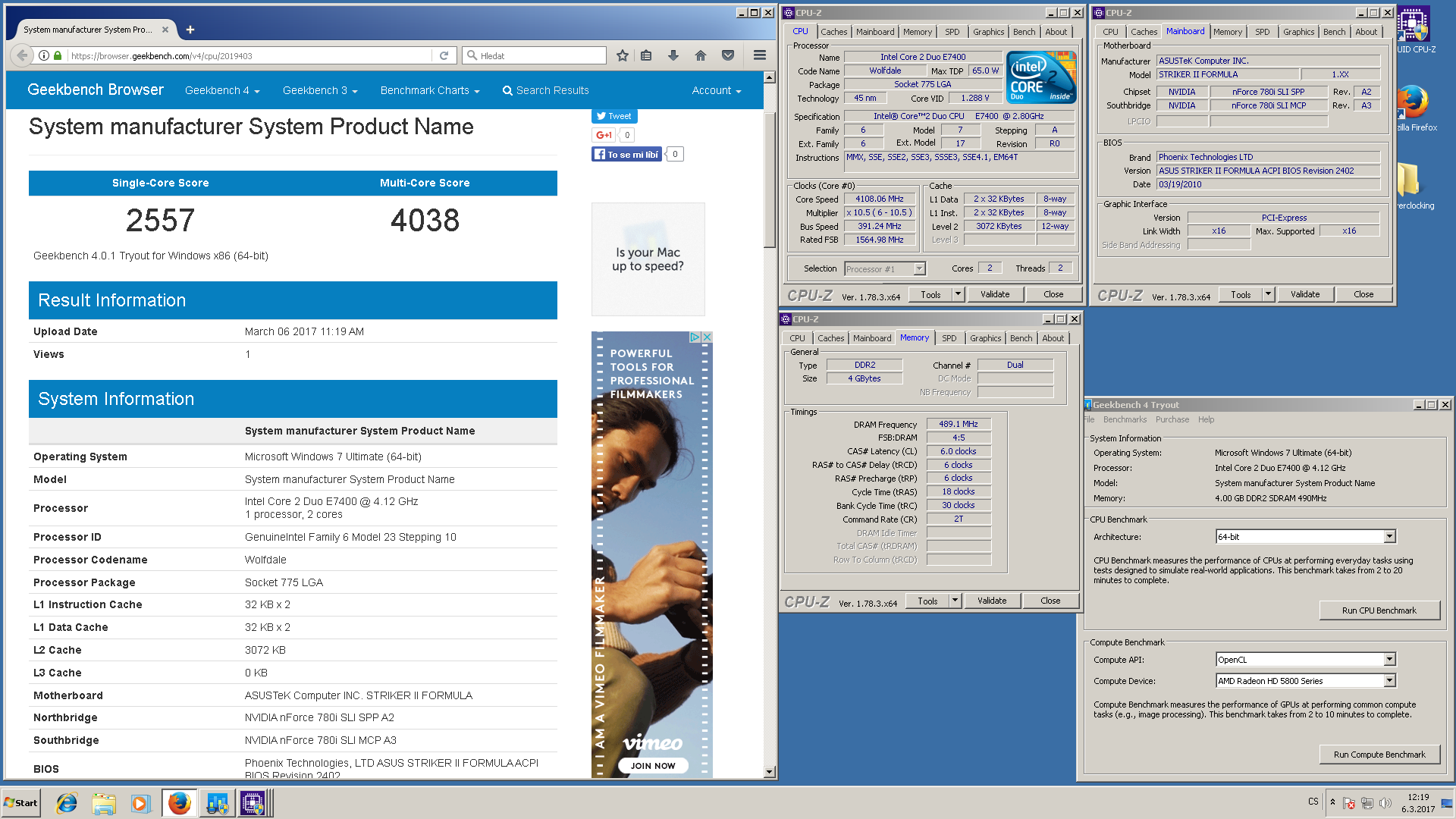
Task: Switch to Caches tab in CPU-Z CPU window
Action: (x=834, y=32)
